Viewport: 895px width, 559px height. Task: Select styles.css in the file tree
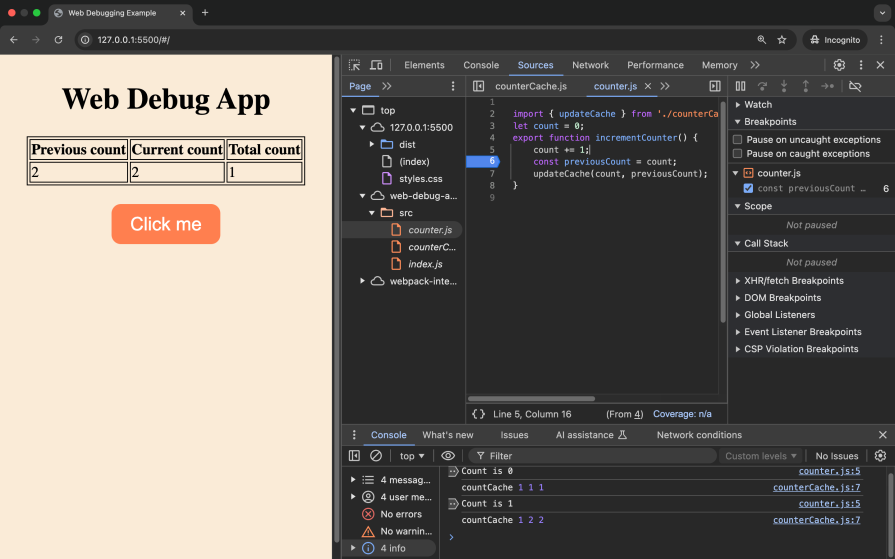tap(421, 179)
